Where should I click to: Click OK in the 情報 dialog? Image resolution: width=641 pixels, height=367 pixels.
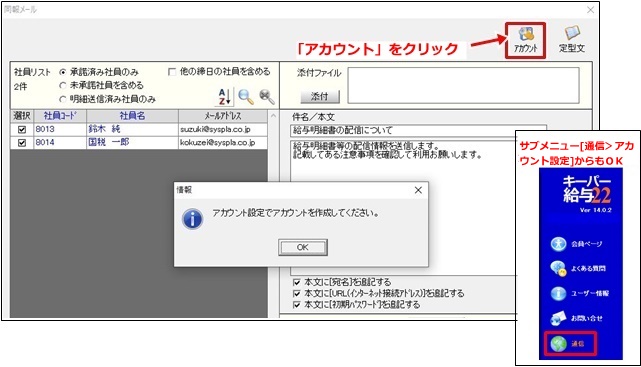tap(303, 247)
